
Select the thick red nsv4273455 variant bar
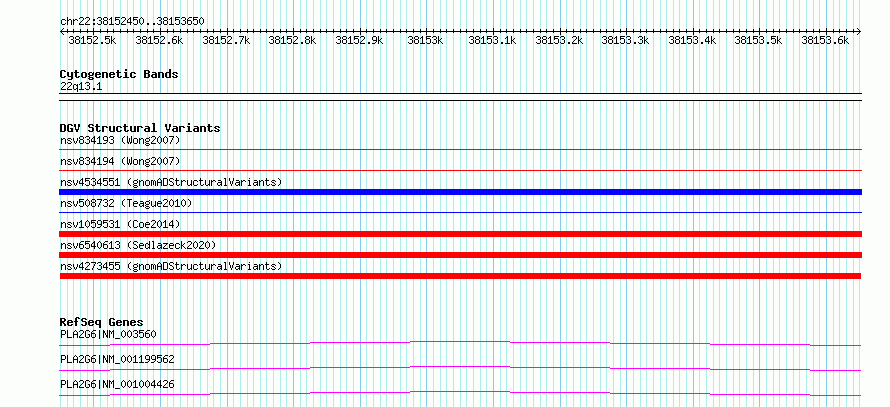(x=460, y=276)
